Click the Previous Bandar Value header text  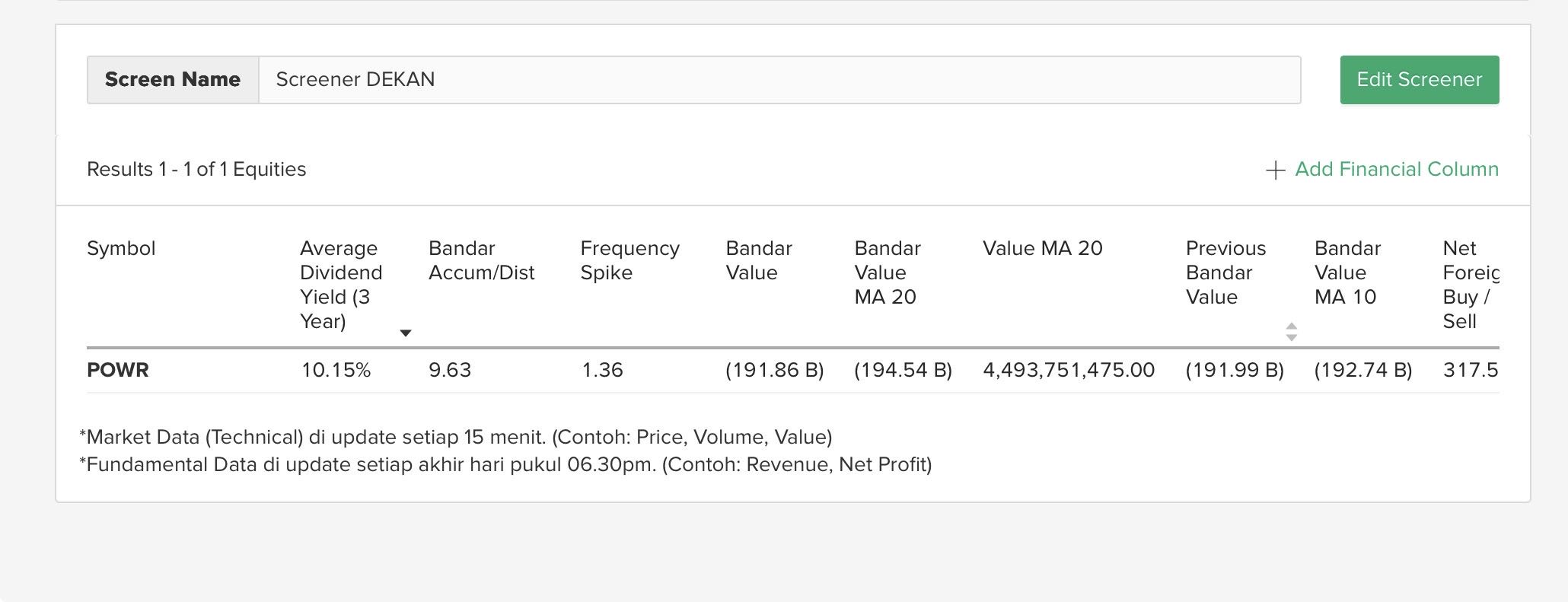1225,272
